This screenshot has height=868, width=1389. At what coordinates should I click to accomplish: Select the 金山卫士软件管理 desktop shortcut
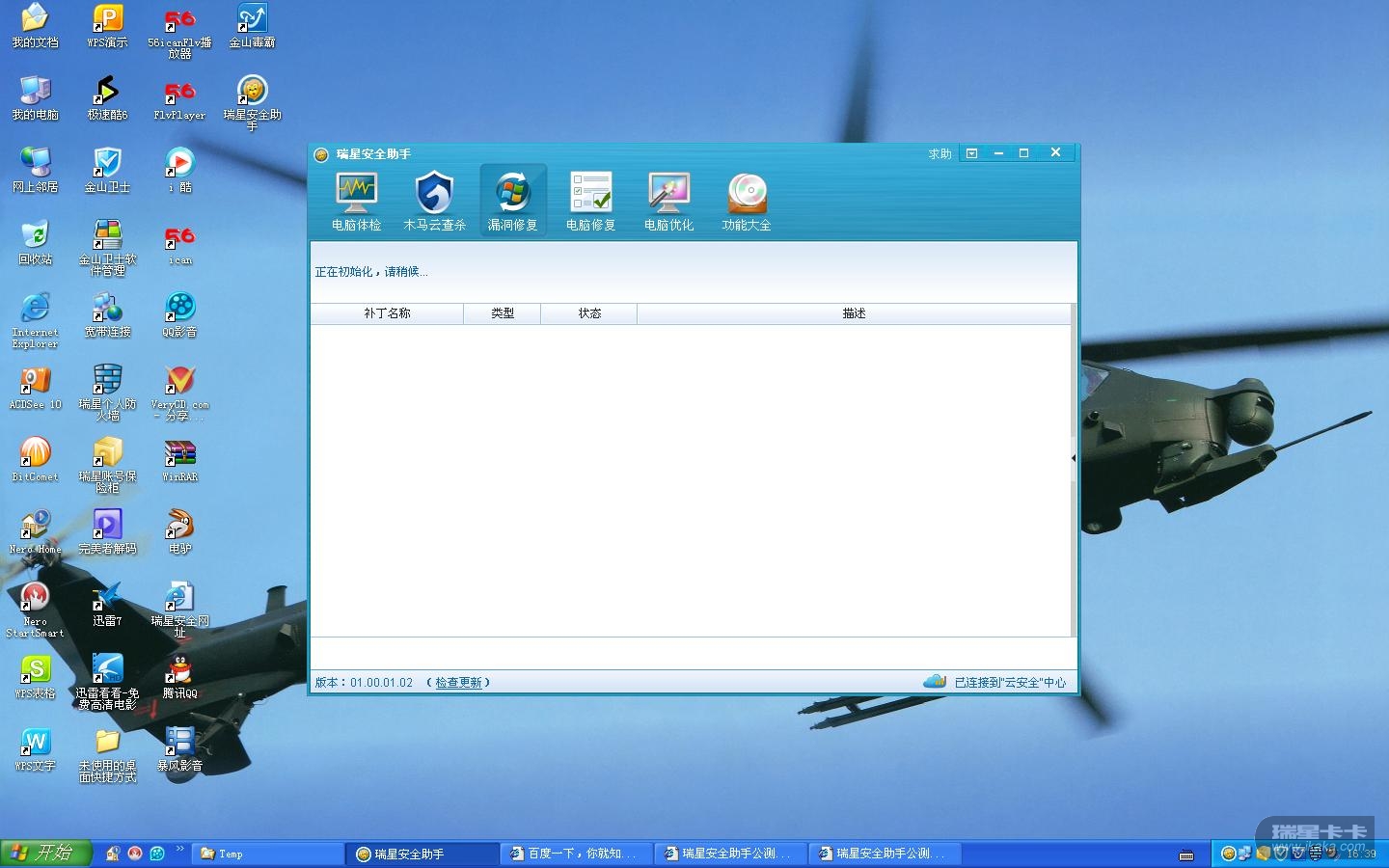point(107,248)
